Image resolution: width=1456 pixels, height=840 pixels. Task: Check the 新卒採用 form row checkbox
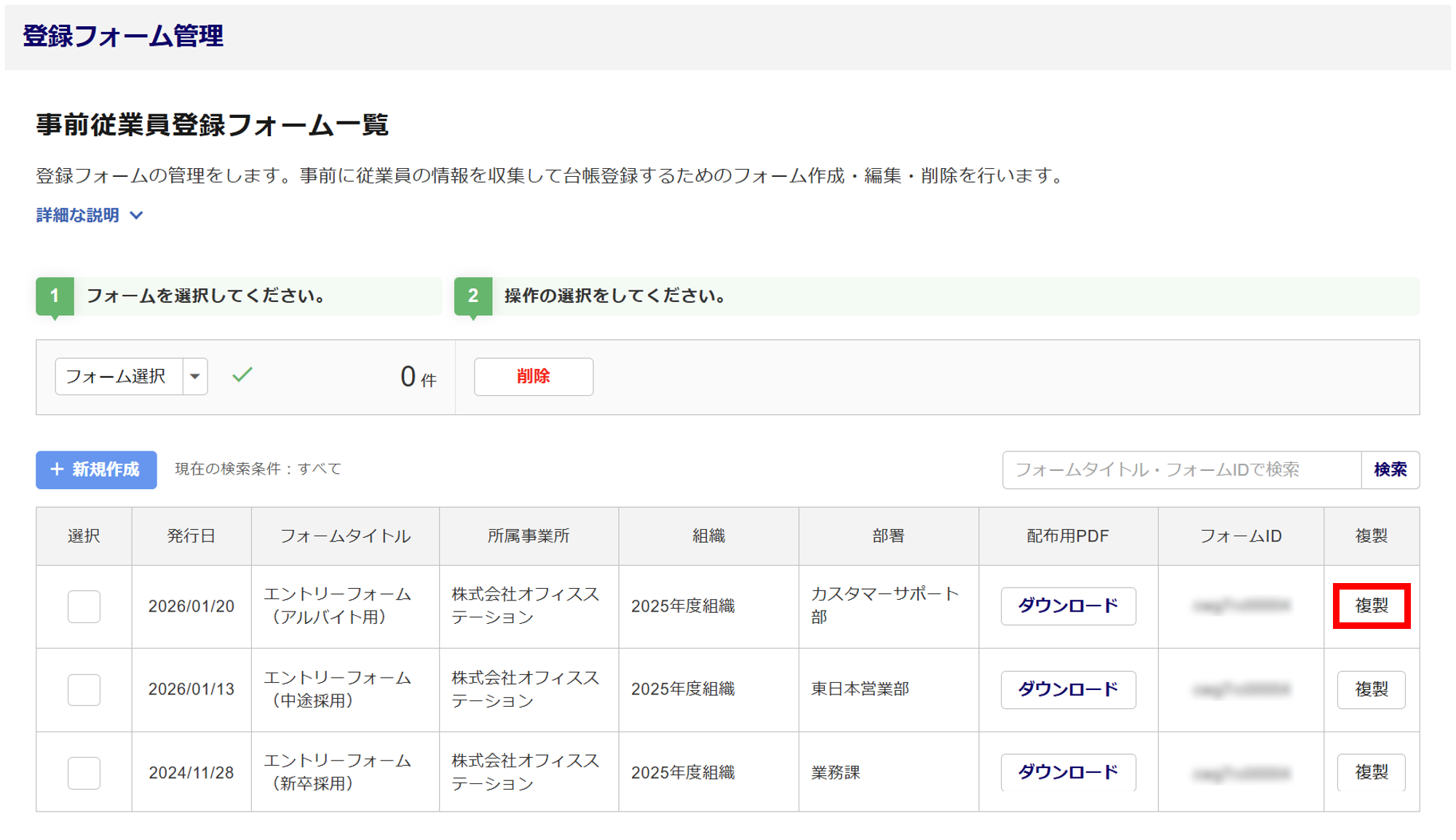84,772
